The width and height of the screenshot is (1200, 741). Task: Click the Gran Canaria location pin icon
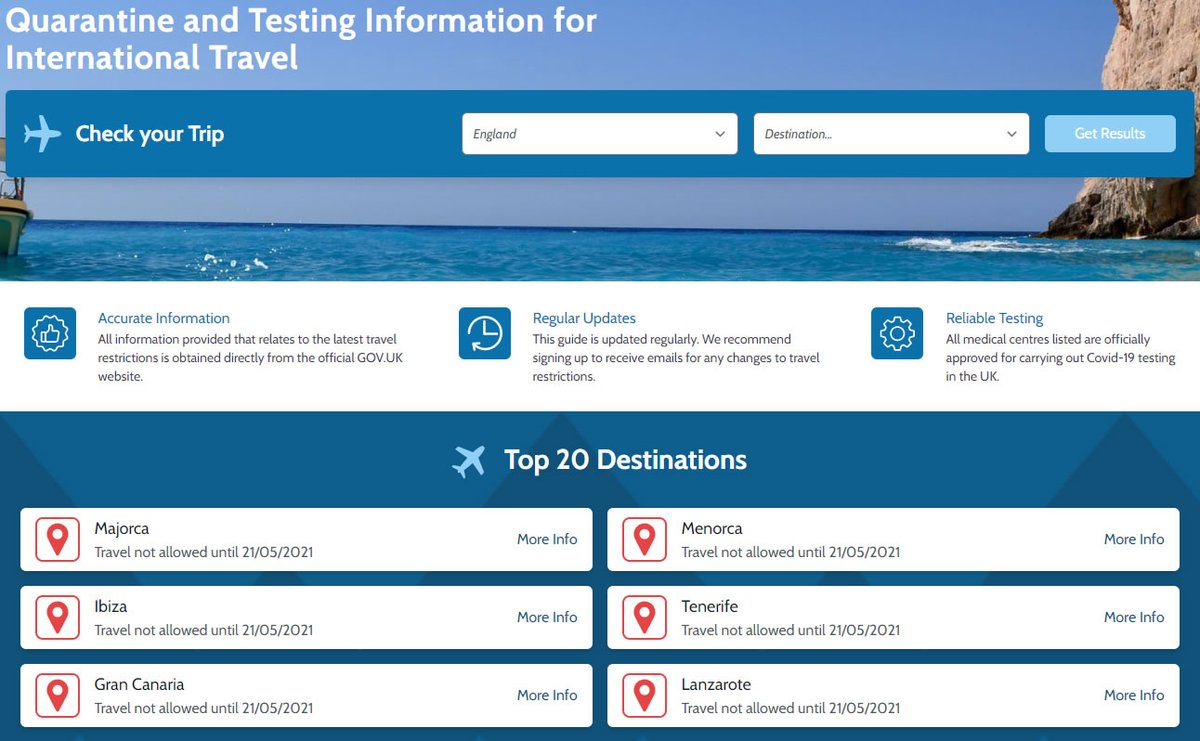coord(58,695)
